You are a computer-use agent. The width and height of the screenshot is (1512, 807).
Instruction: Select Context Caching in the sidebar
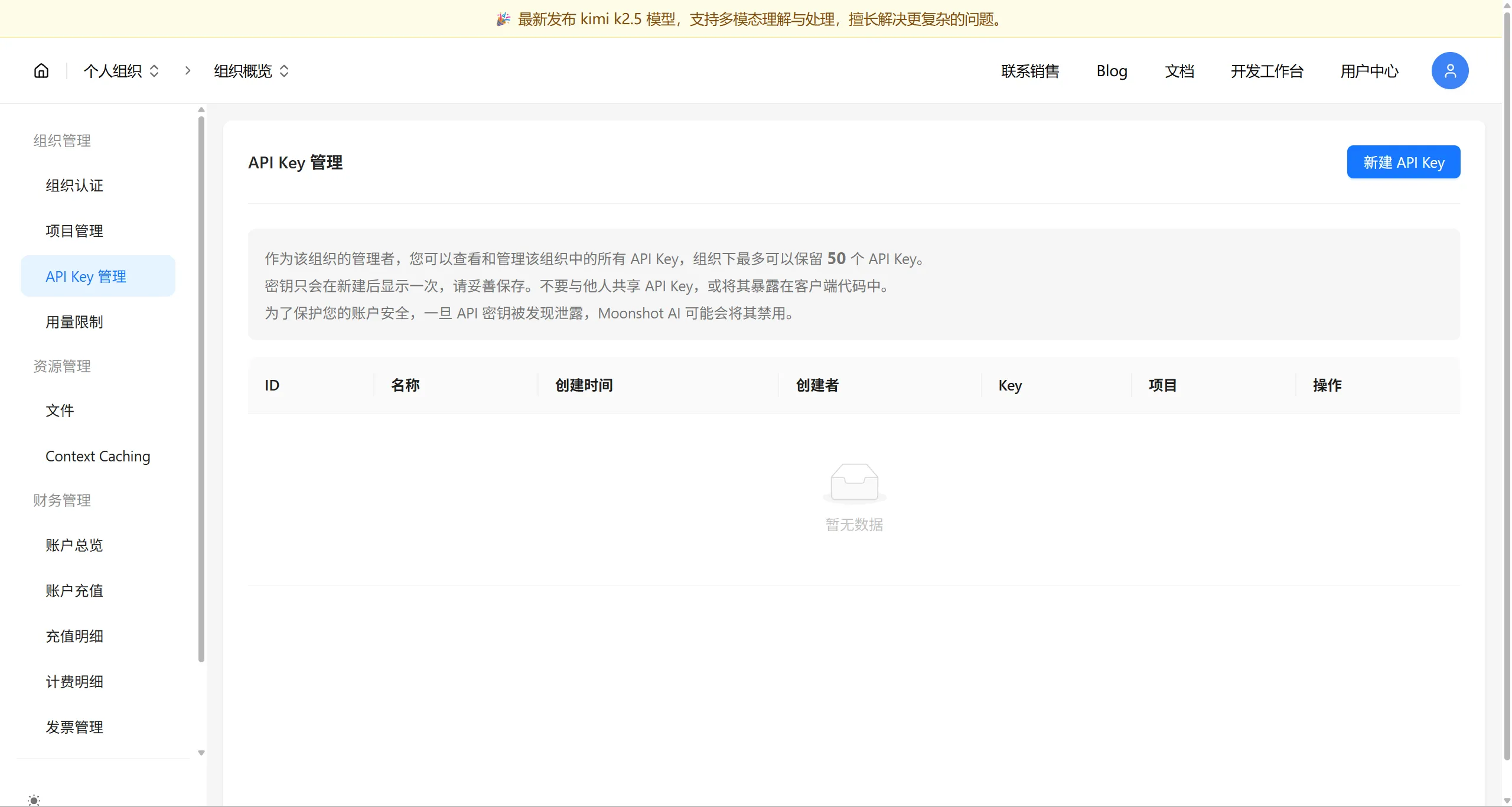(98, 456)
